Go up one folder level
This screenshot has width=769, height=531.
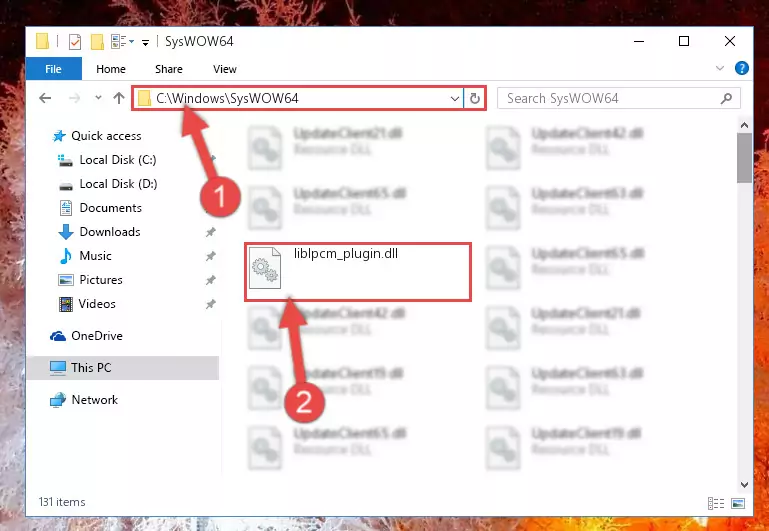click(119, 98)
